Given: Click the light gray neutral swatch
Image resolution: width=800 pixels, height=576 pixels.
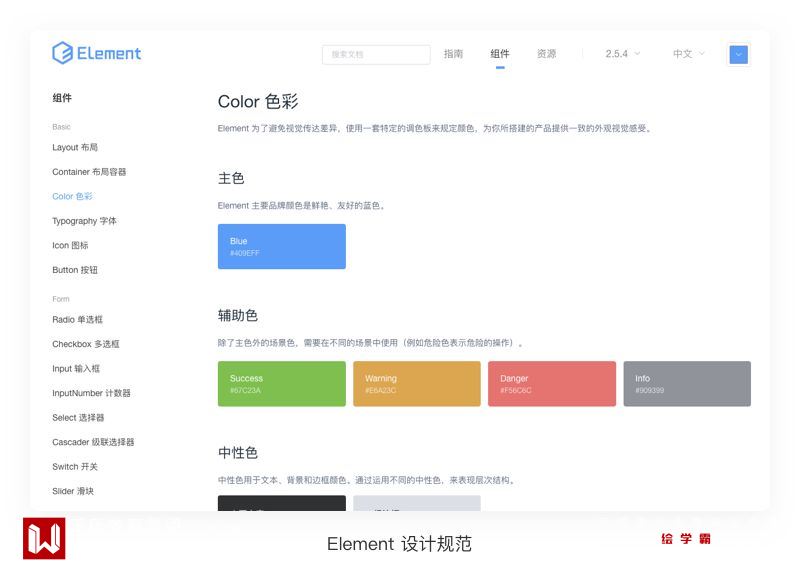Looking at the screenshot, I should [417, 503].
